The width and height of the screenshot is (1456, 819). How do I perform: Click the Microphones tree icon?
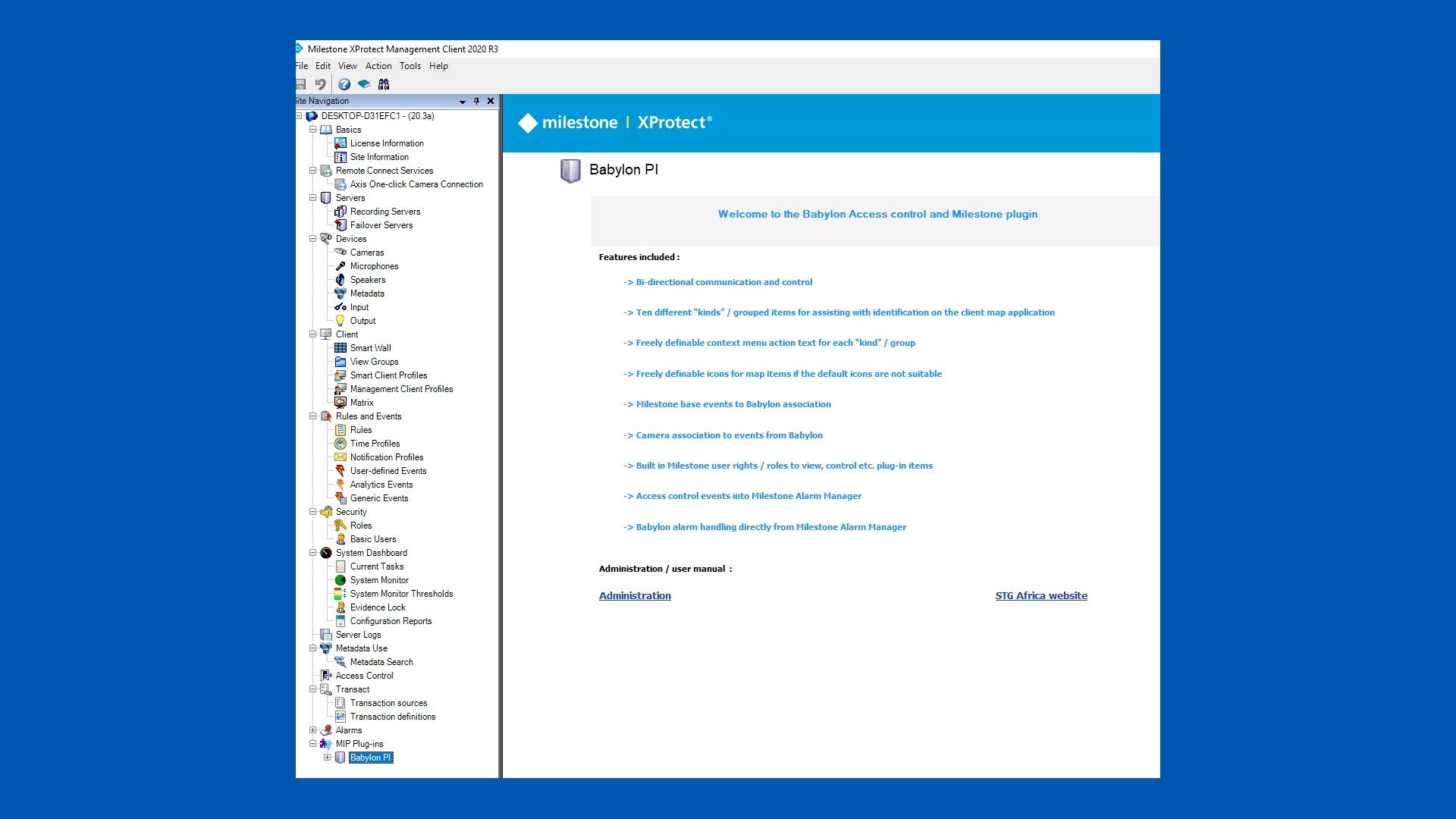pos(340,266)
